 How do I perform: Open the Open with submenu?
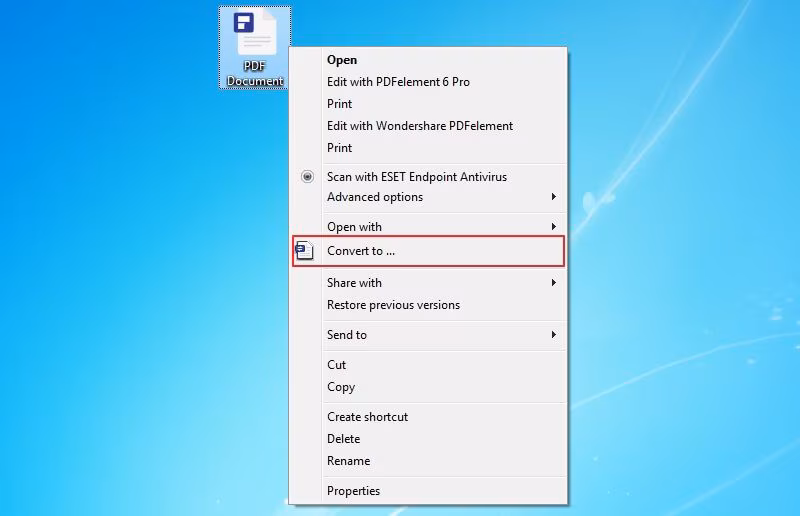[429, 227]
